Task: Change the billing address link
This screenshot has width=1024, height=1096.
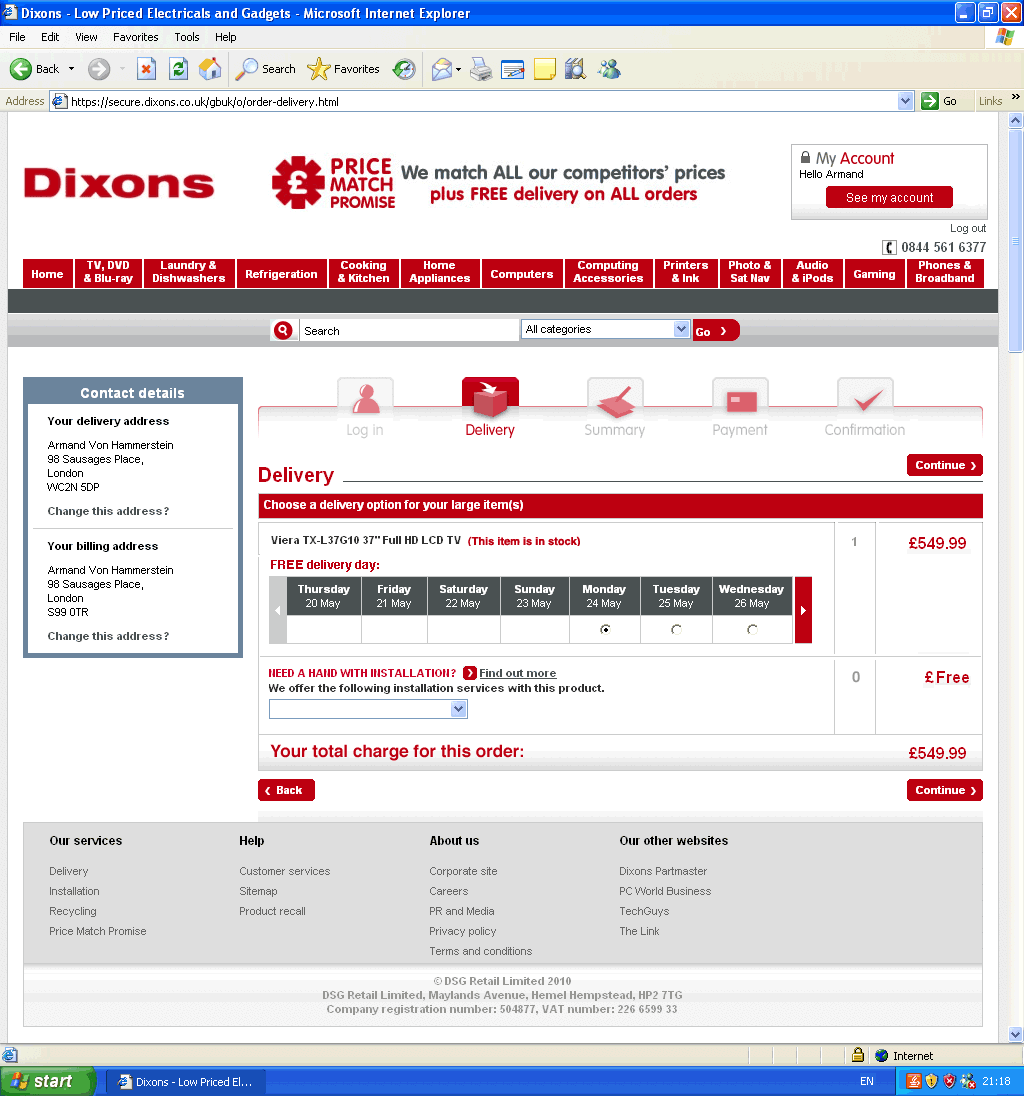Action: coord(108,636)
